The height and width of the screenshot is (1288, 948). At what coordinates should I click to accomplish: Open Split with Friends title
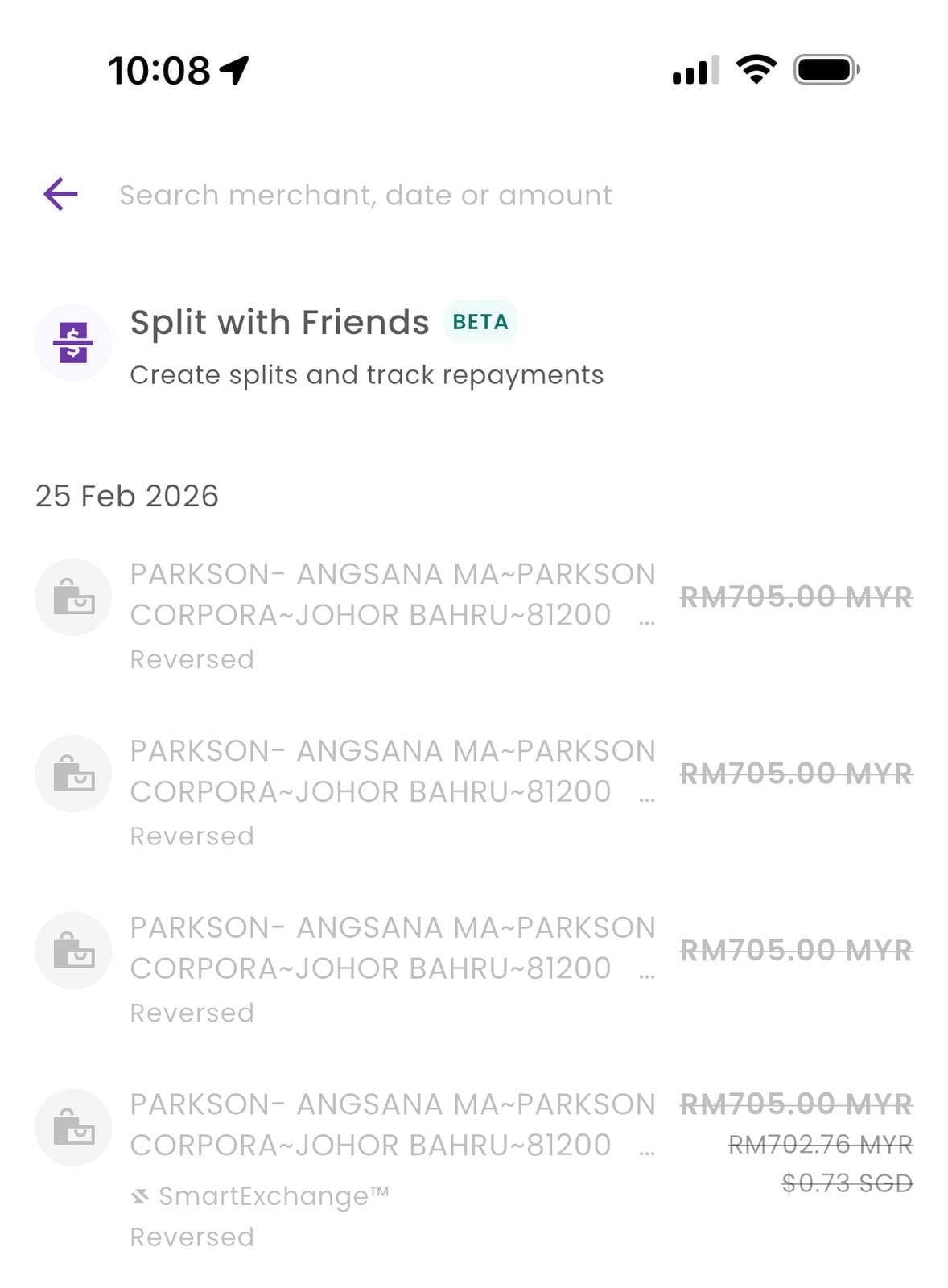pyautogui.click(x=279, y=322)
